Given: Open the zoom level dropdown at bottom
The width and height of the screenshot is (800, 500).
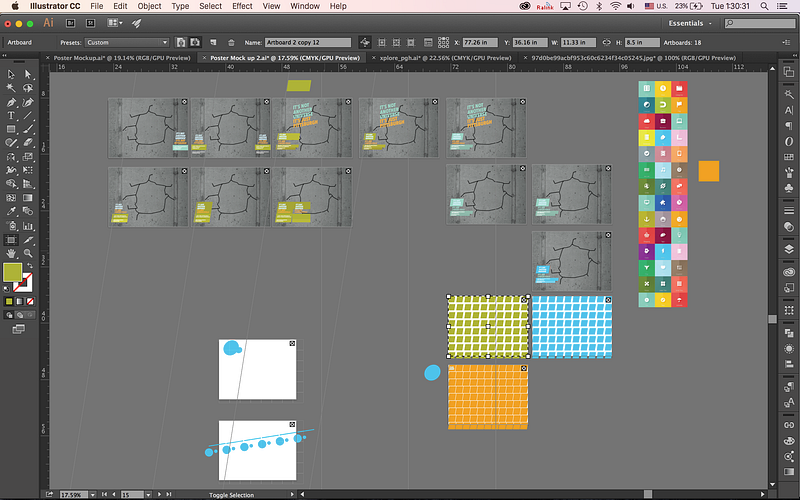Looking at the screenshot, I should [x=92, y=495].
